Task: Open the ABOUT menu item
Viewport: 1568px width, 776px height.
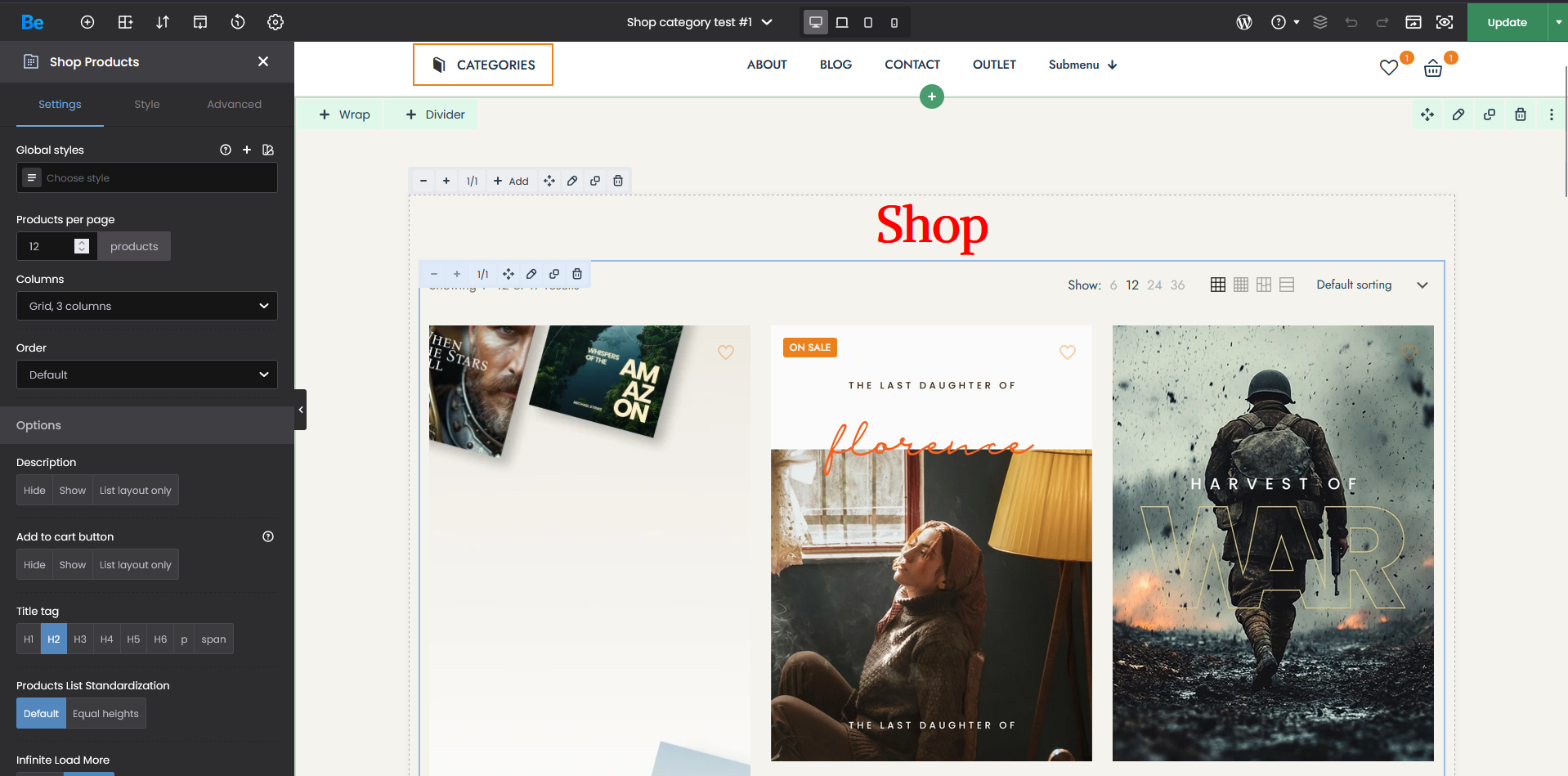Action: [767, 65]
